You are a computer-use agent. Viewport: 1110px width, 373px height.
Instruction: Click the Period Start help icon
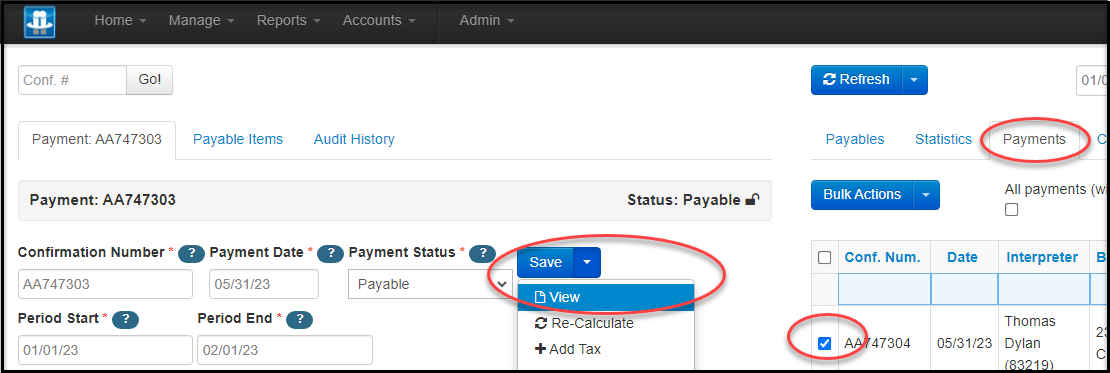[x=125, y=319]
